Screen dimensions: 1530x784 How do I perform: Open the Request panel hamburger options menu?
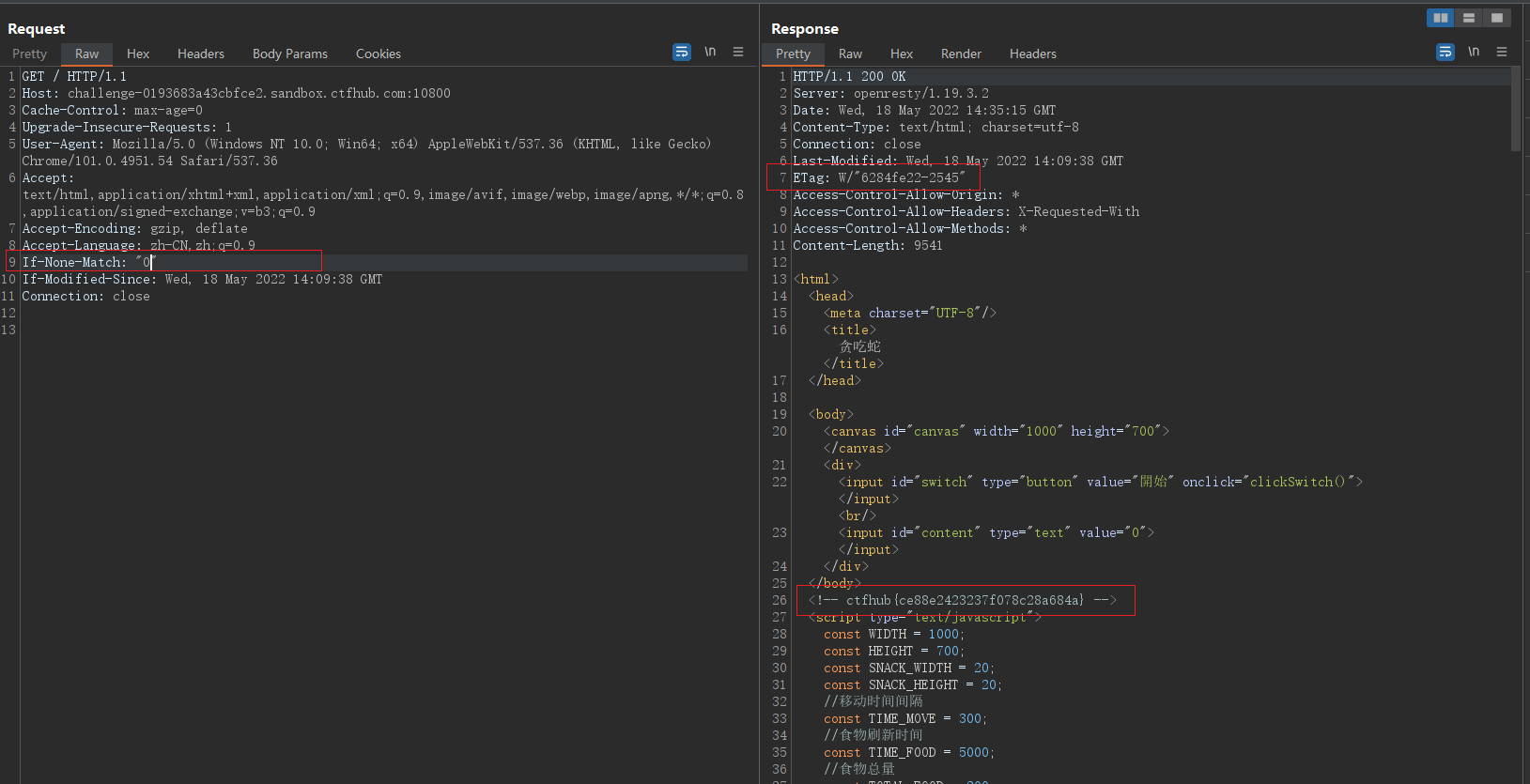(x=738, y=52)
